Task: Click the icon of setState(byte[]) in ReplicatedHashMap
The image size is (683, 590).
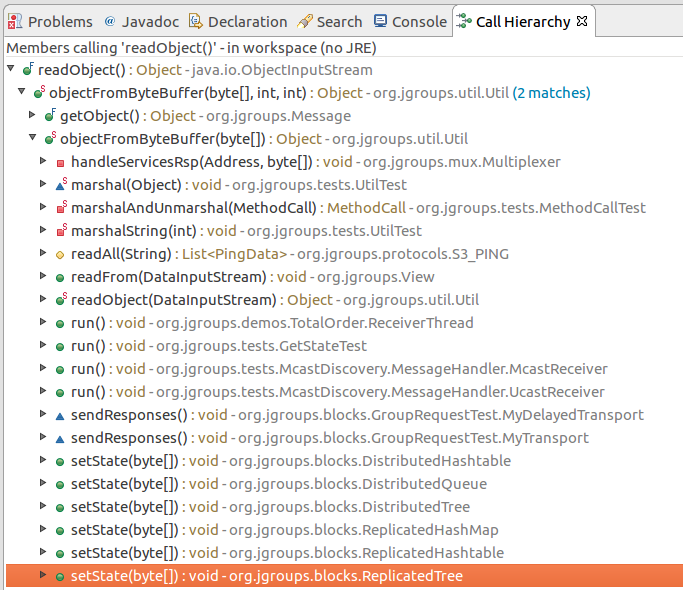Action: (60, 531)
